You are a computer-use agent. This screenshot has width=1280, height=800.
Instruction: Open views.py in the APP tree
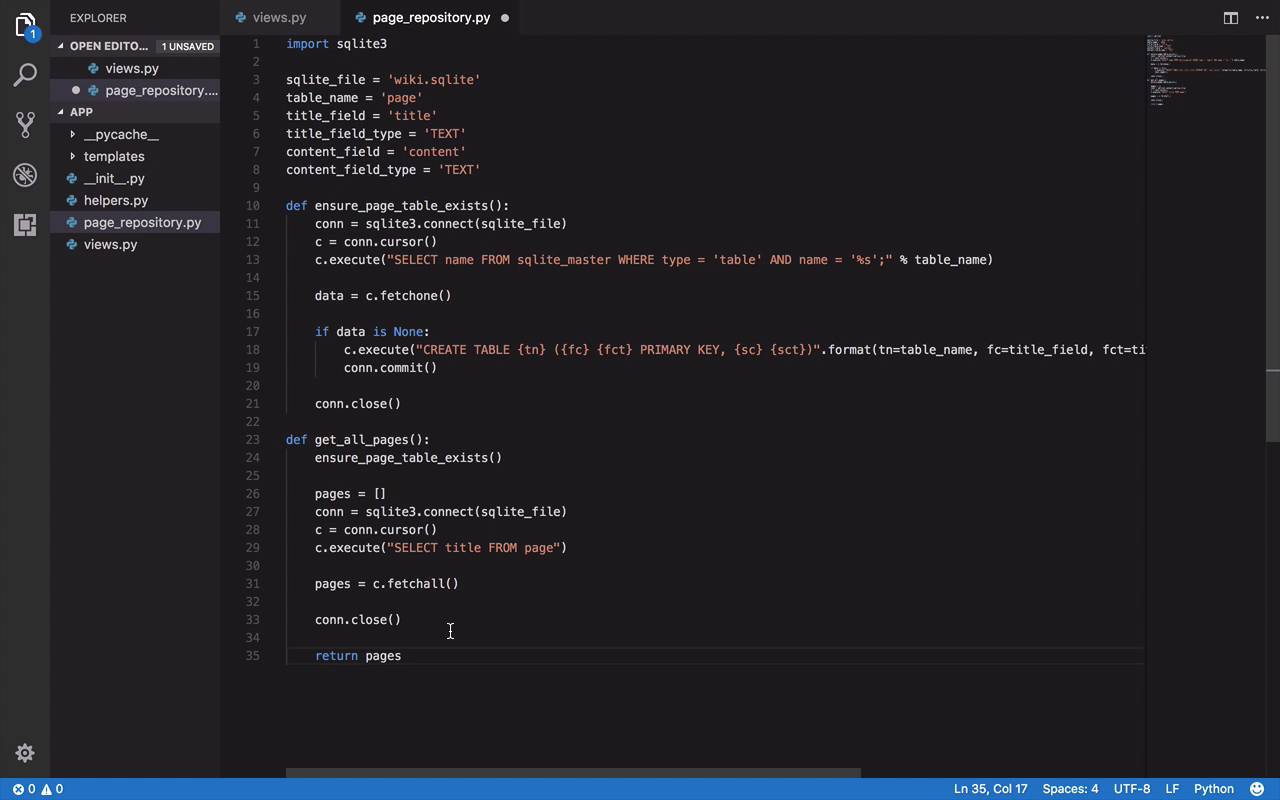[110, 245]
